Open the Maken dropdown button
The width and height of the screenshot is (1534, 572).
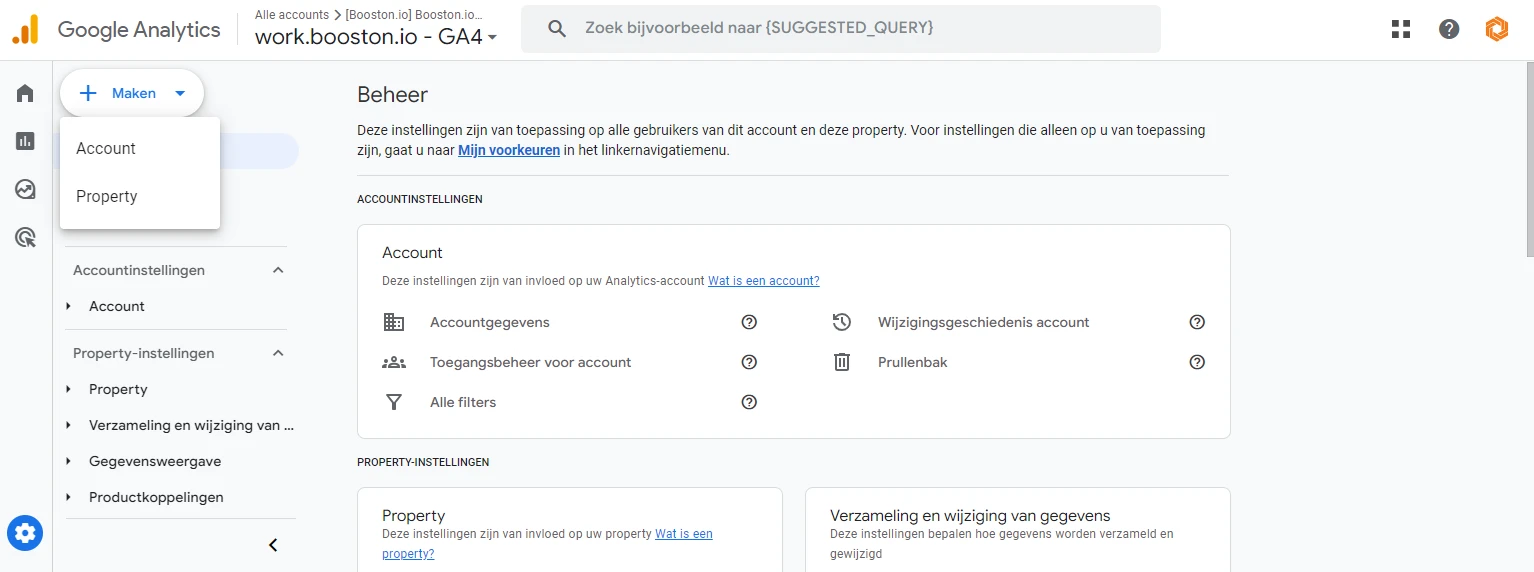coord(132,93)
